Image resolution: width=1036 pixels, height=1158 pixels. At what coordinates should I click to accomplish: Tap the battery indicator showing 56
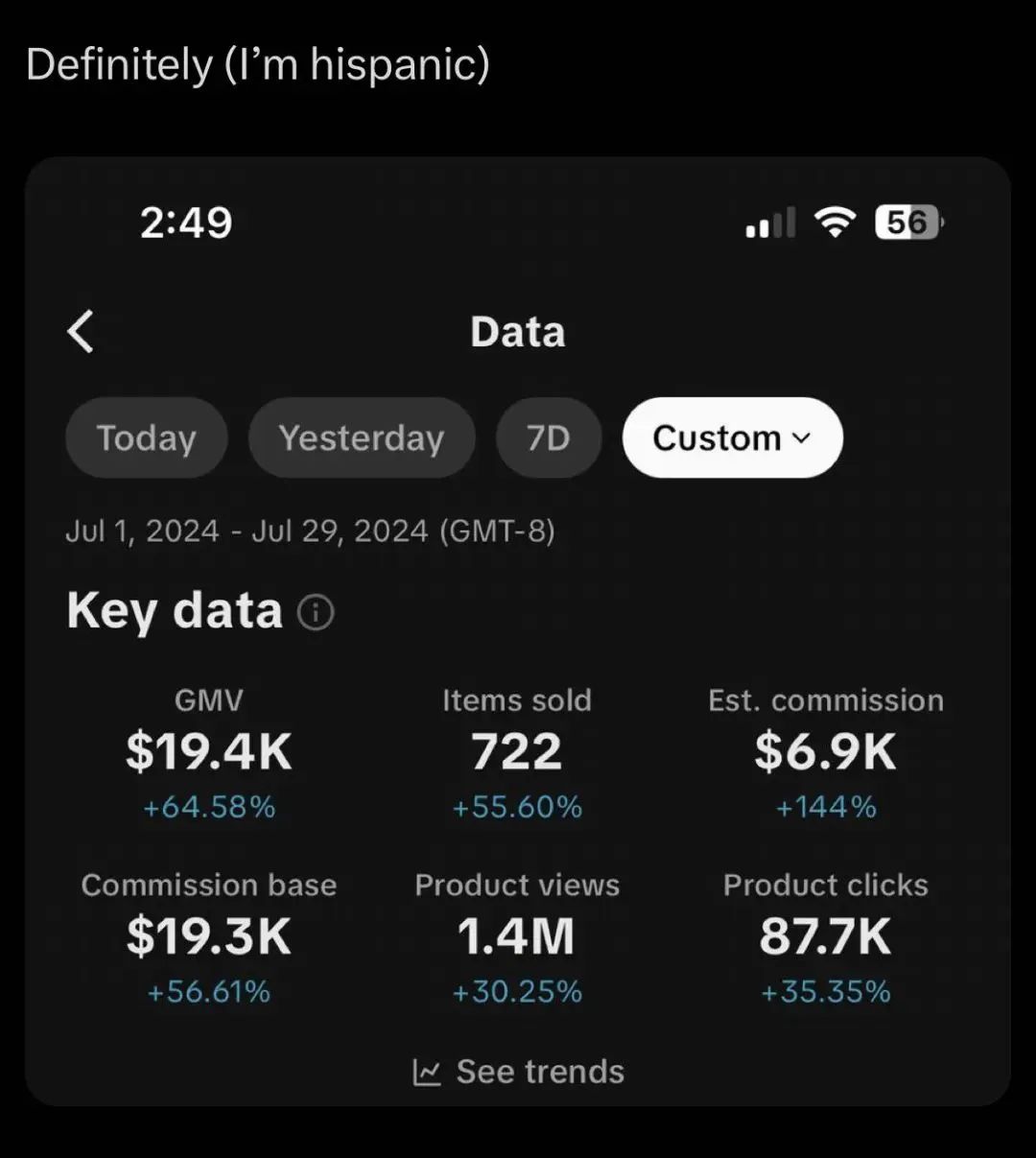pyautogui.click(x=908, y=223)
